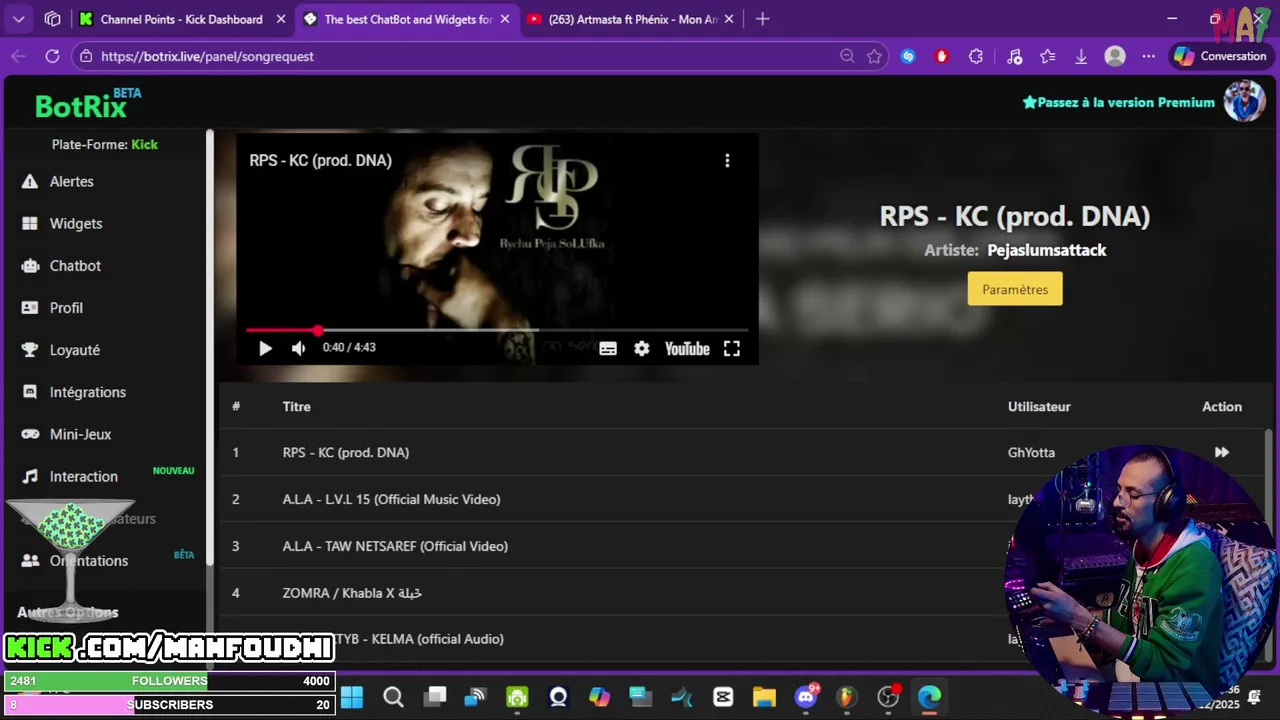Viewport: 1280px width, 720px height.
Task: Click the Alertes bell icon
Action: 30,181
